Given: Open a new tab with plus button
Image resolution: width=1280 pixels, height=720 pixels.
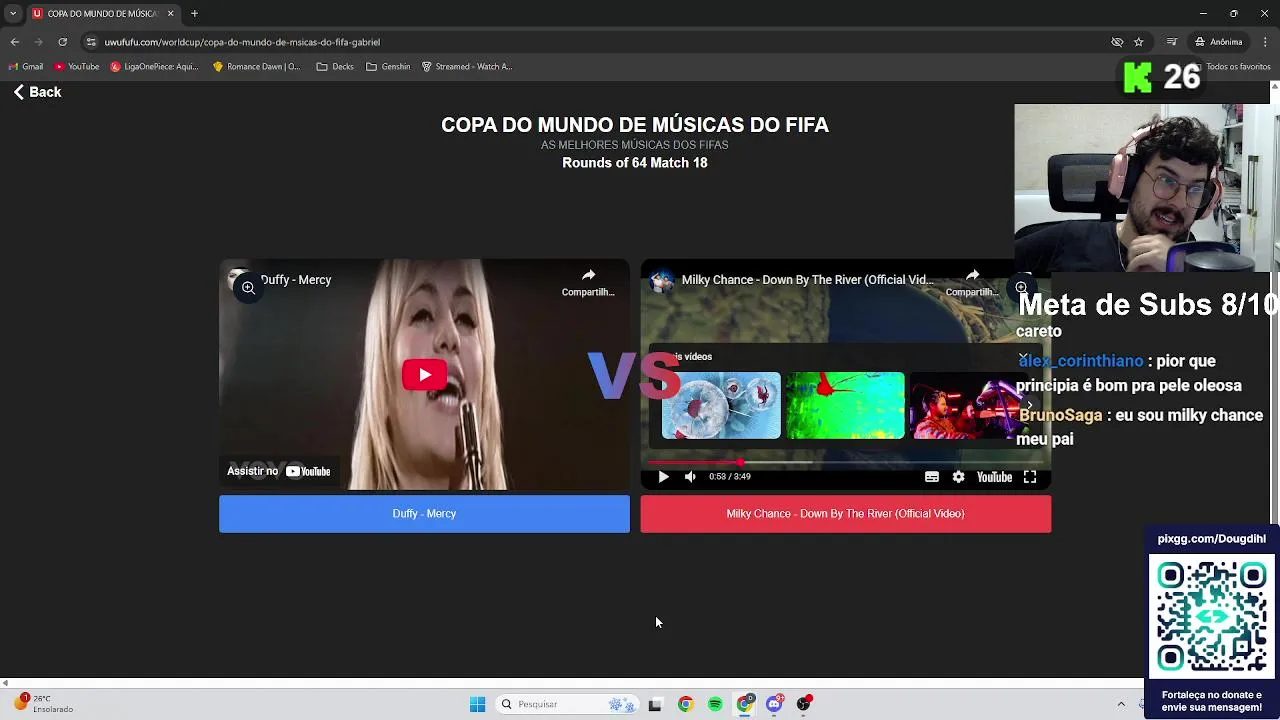Looking at the screenshot, I should 194,14.
